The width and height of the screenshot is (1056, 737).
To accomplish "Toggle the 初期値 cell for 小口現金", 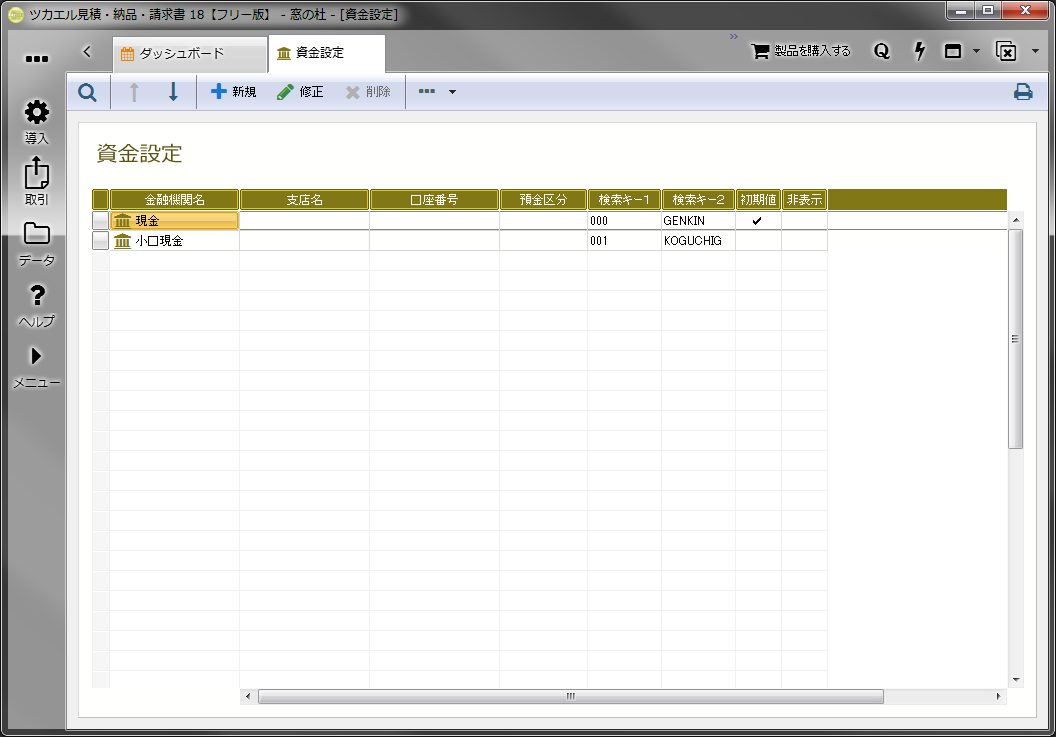I will [758, 241].
